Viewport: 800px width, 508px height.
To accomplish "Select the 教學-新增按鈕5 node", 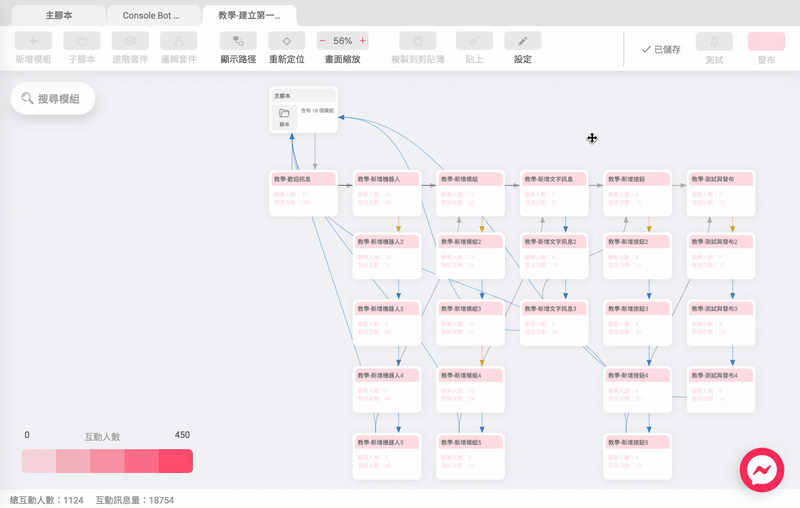I will point(638,456).
